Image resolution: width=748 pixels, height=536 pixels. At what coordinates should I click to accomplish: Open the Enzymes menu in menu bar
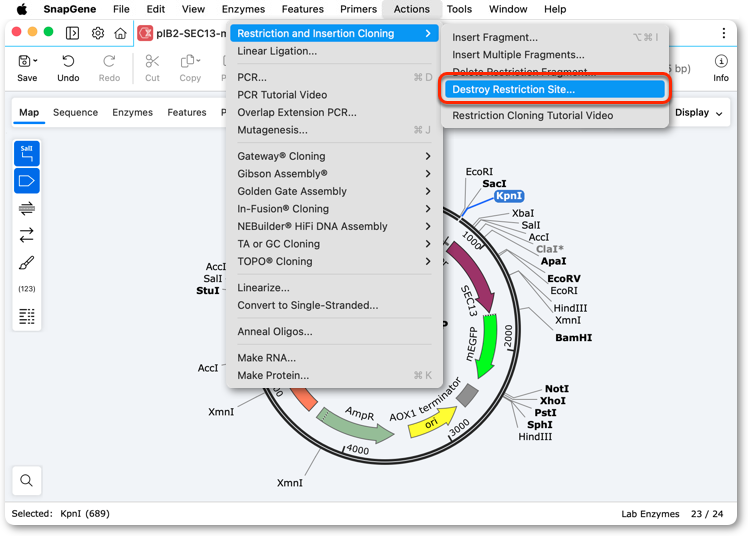click(243, 9)
